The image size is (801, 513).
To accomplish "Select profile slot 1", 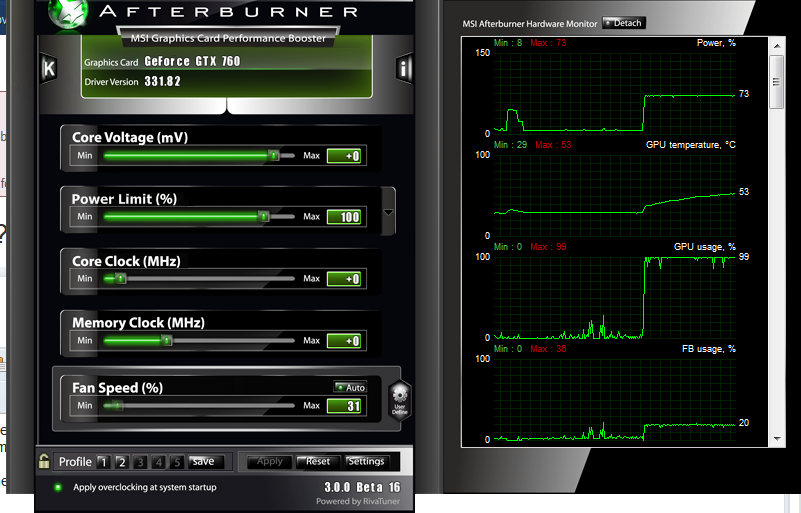I will coord(103,462).
